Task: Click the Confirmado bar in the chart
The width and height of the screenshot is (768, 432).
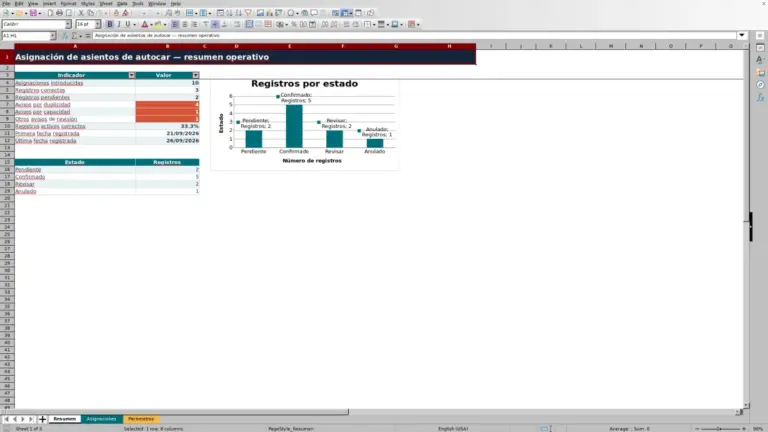Action: click(x=294, y=126)
